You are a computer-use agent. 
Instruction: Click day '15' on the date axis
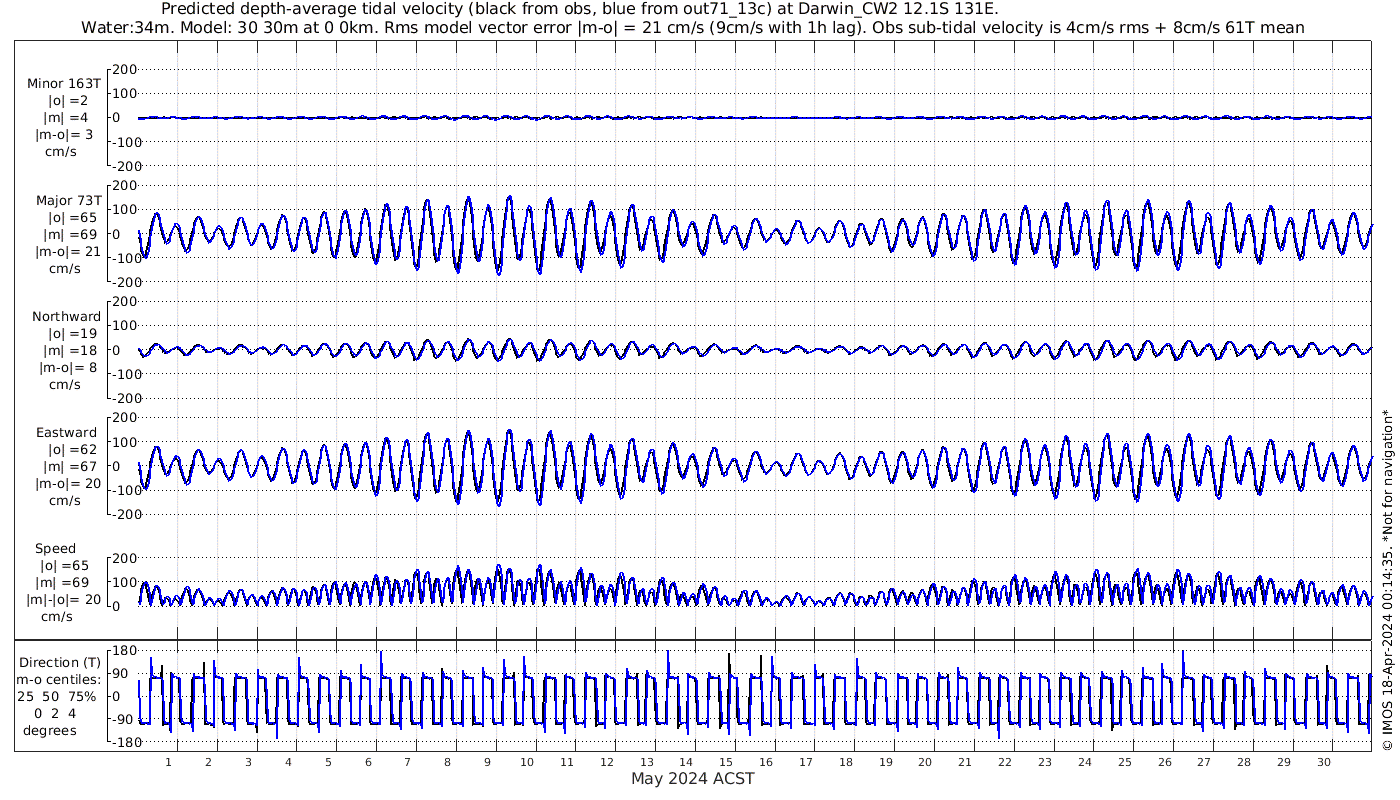726,762
